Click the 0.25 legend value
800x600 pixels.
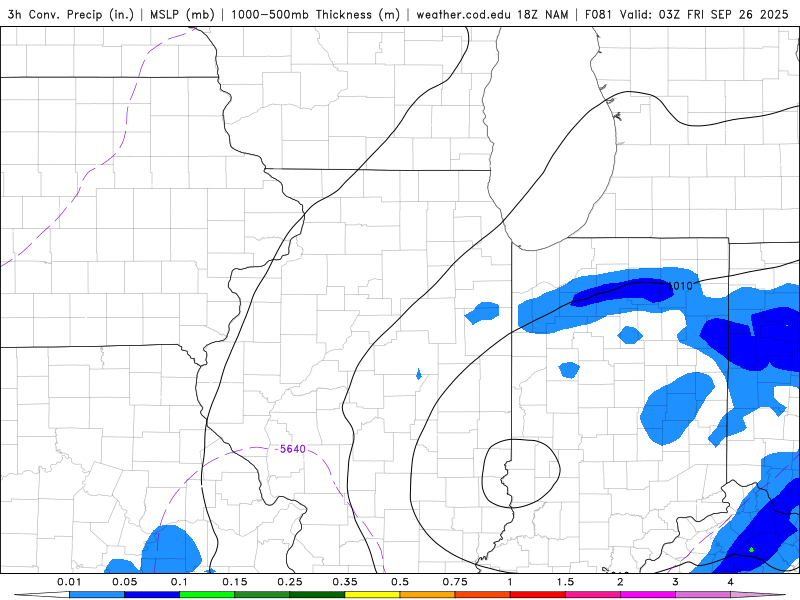290,582
